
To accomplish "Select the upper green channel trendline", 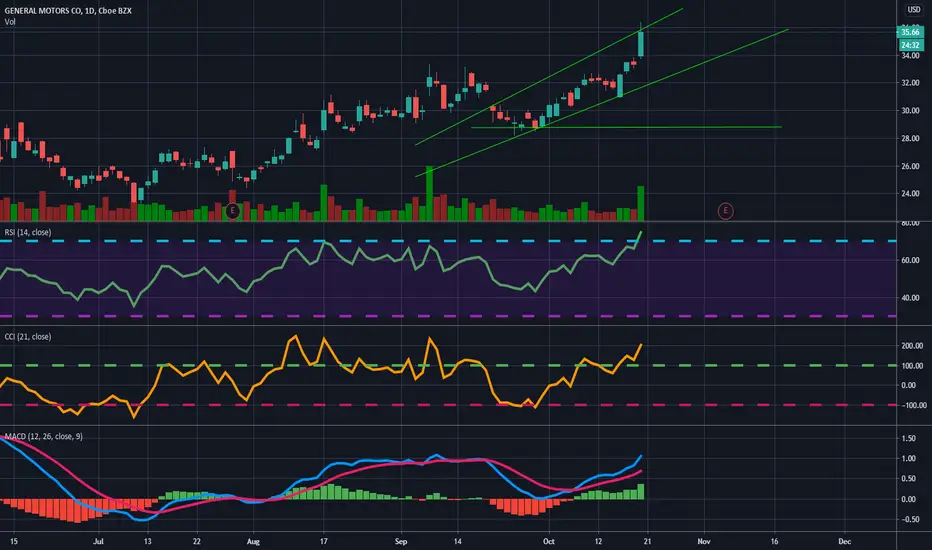I will point(549,76).
